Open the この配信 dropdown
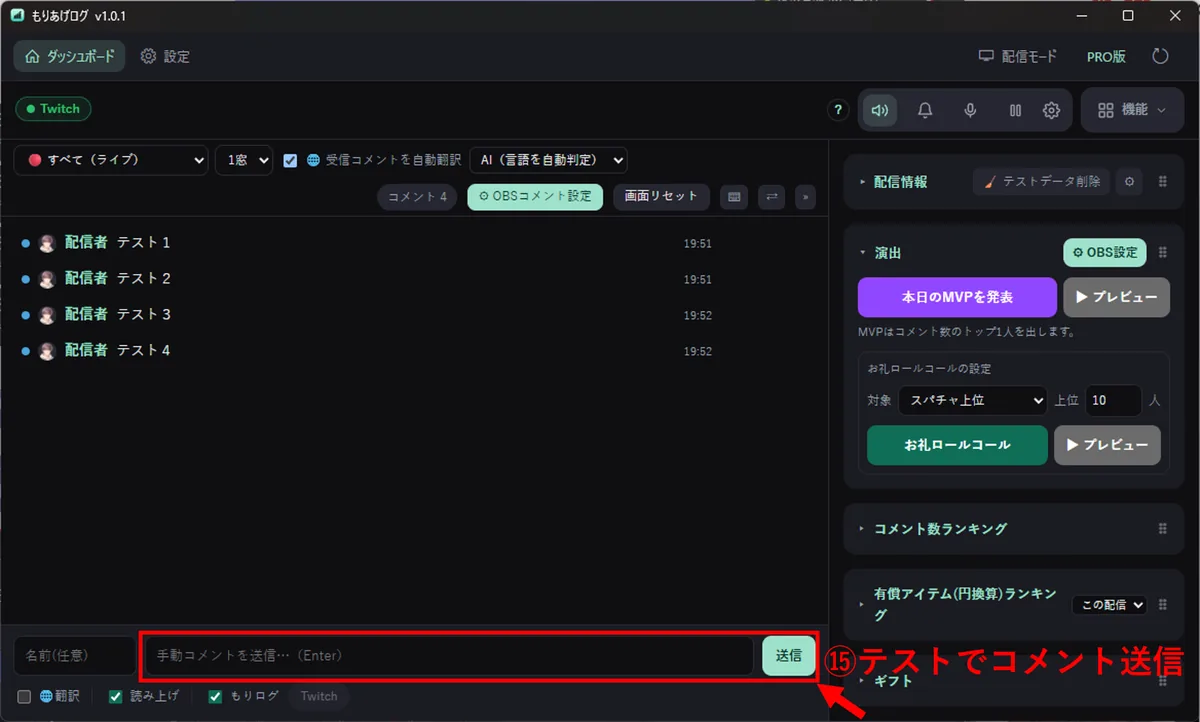The width and height of the screenshot is (1200, 722). tap(1110, 604)
